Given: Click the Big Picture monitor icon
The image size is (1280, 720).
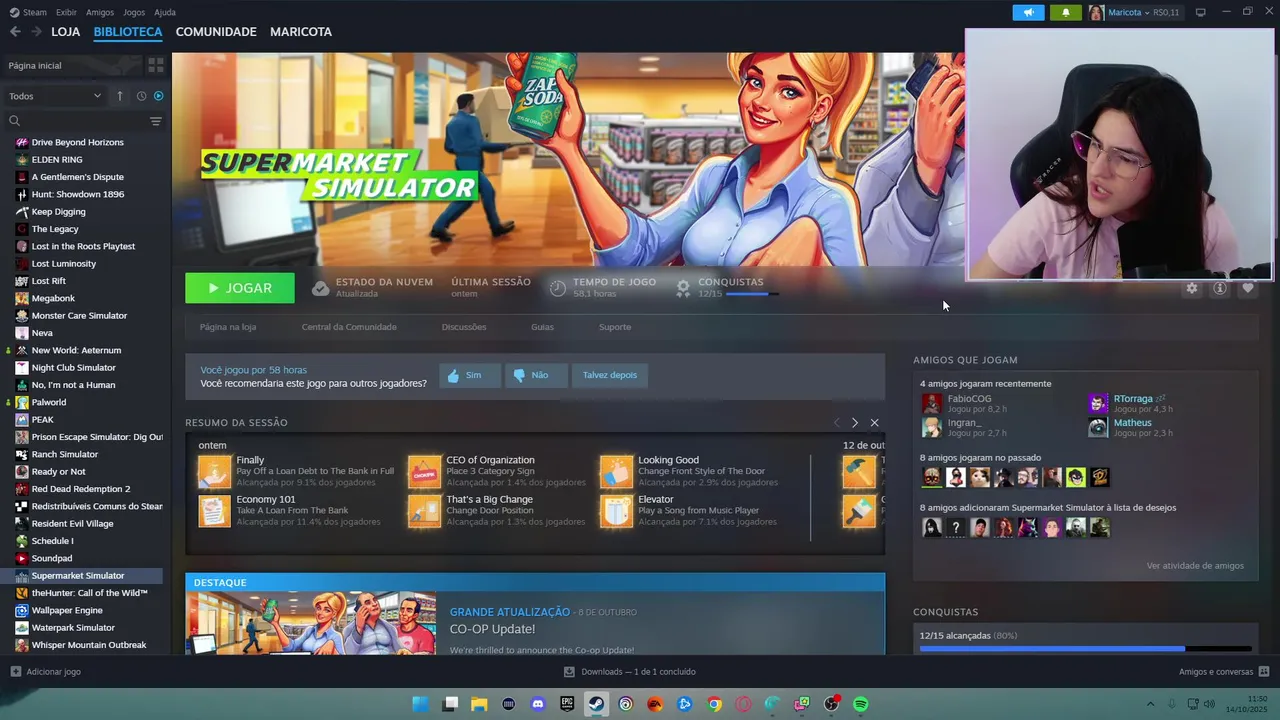Looking at the screenshot, I should 1201,12.
